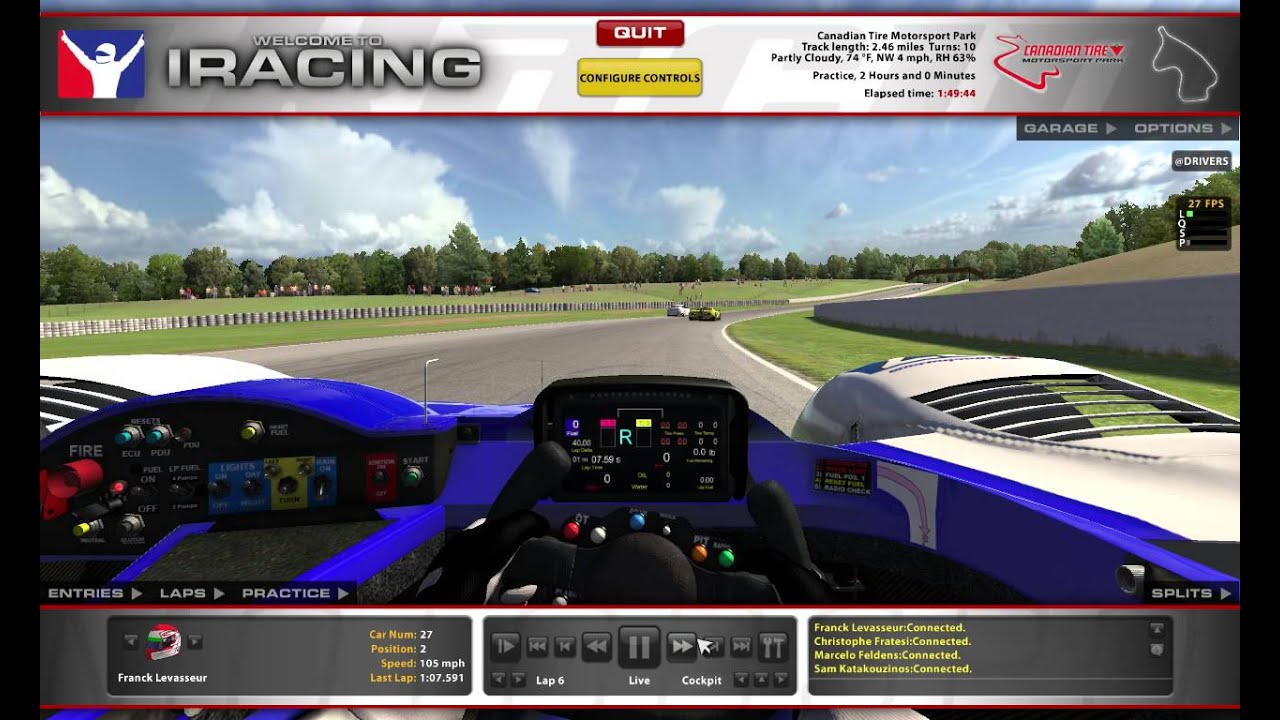Switch to next driver arrow beside helmet

pos(195,641)
